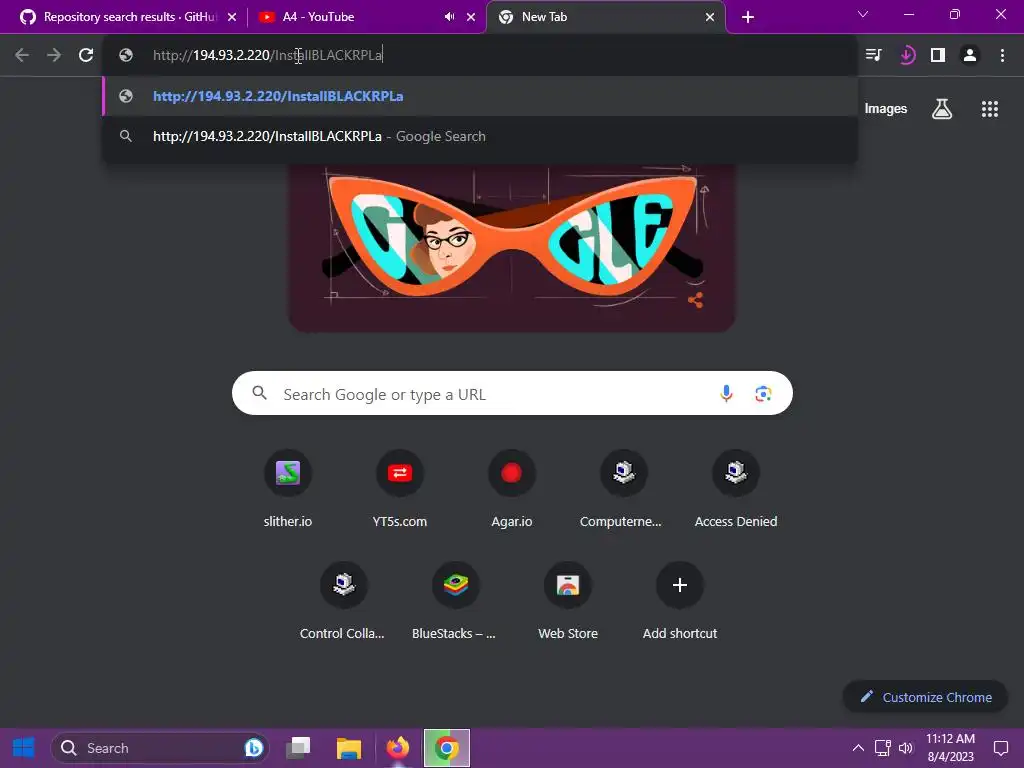This screenshot has height=768, width=1024.
Task: Open Bing chat icon in taskbar search
Action: (253, 748)
